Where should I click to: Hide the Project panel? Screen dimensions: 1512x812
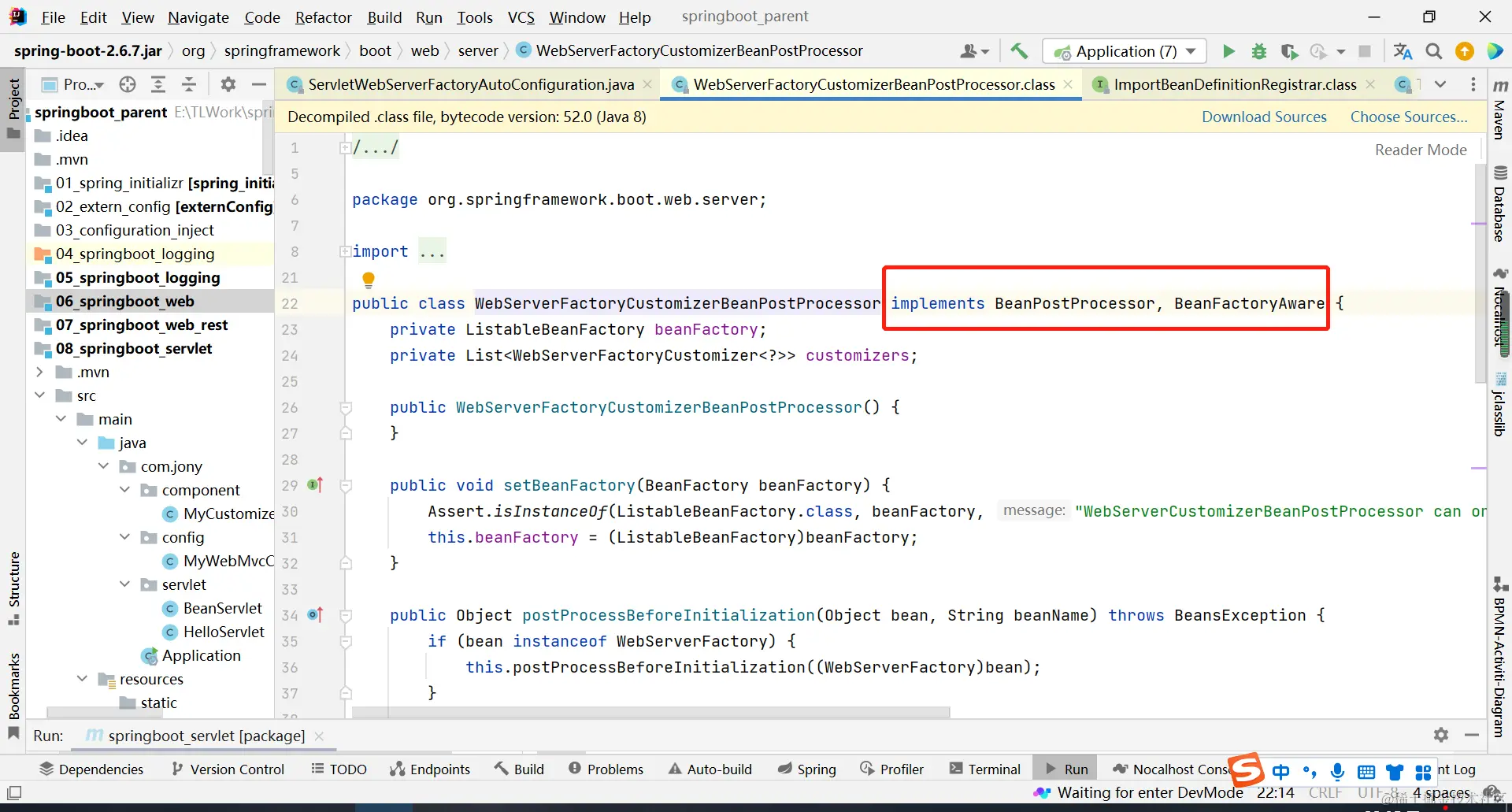pos(258,84)
